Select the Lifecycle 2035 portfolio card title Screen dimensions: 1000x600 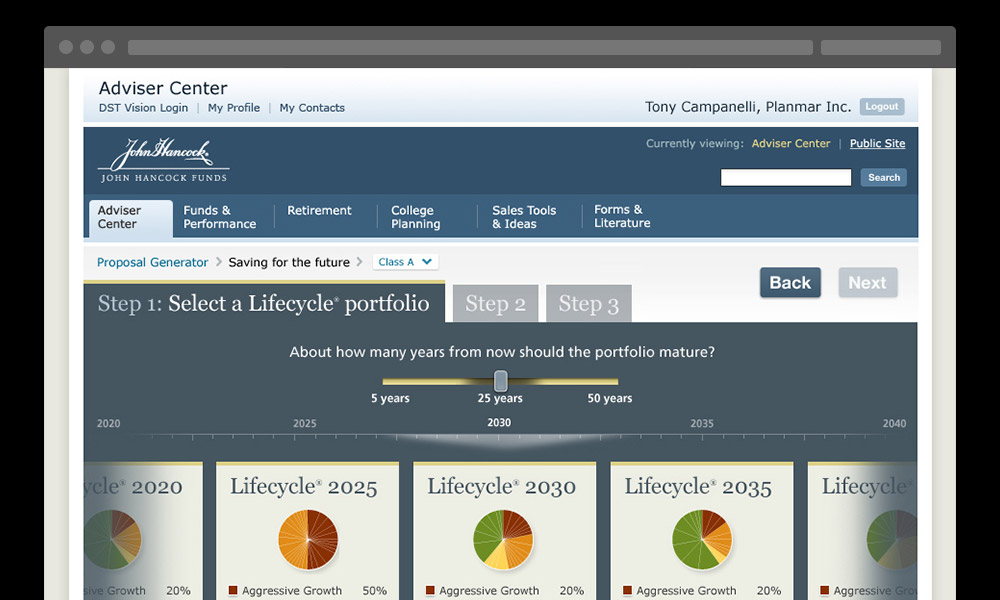point(698,487)
